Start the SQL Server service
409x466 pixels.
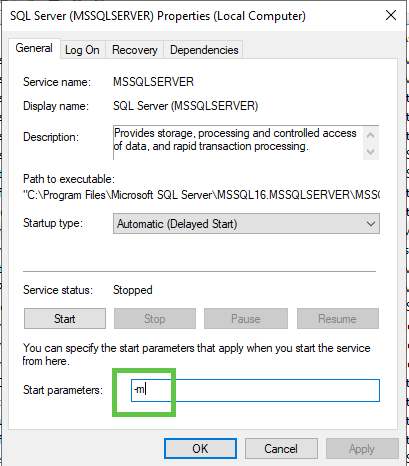pos(65,319)
